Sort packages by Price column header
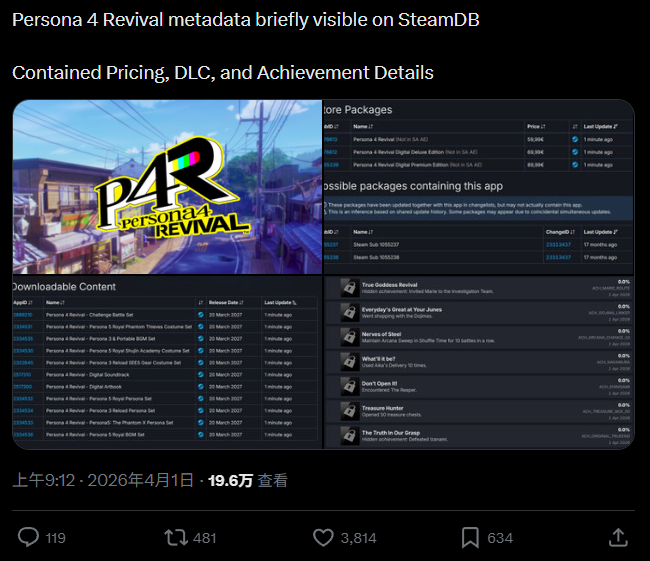The image size is (650, 561). coord(536,126)
